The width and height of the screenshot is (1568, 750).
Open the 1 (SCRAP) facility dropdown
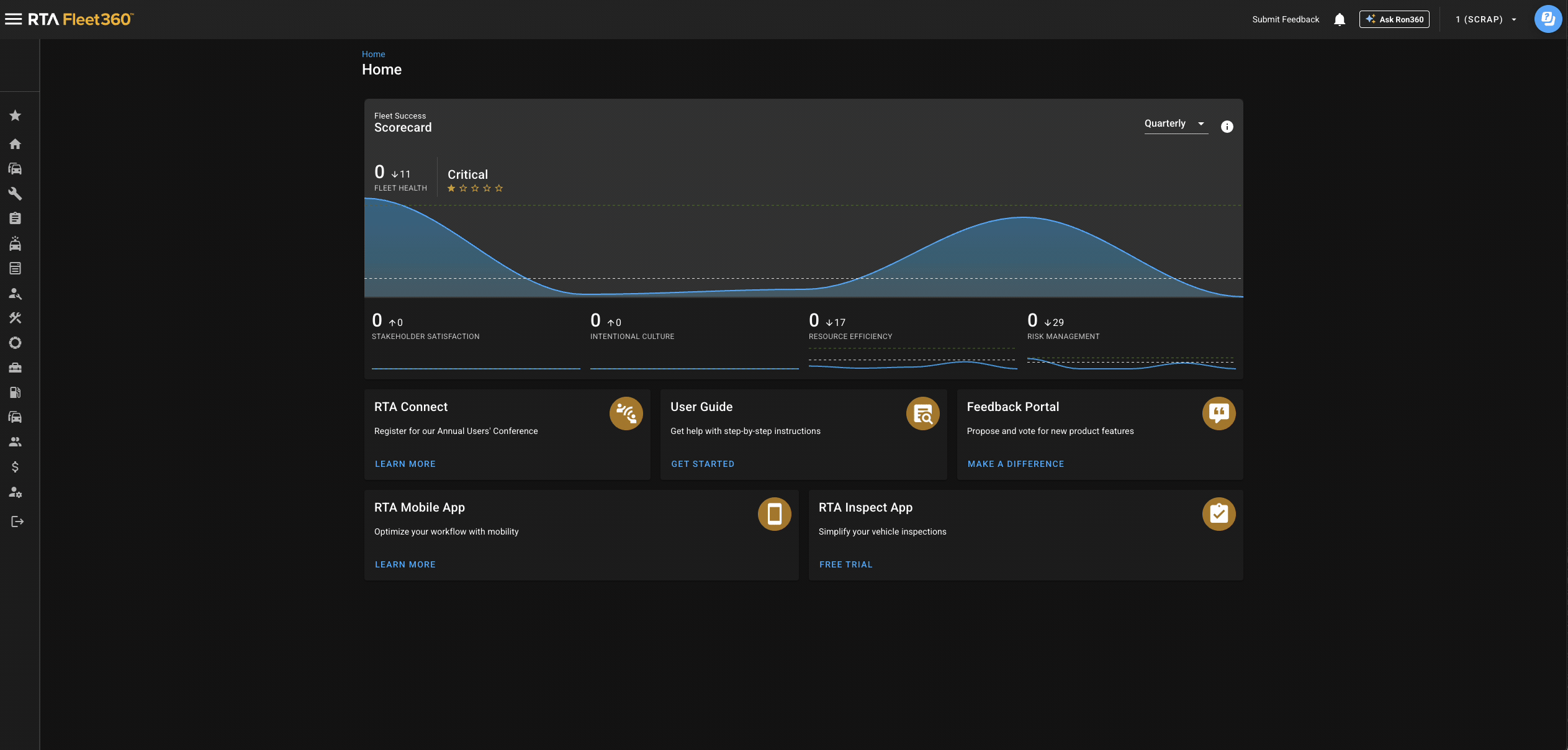[x=1487, y=19]
